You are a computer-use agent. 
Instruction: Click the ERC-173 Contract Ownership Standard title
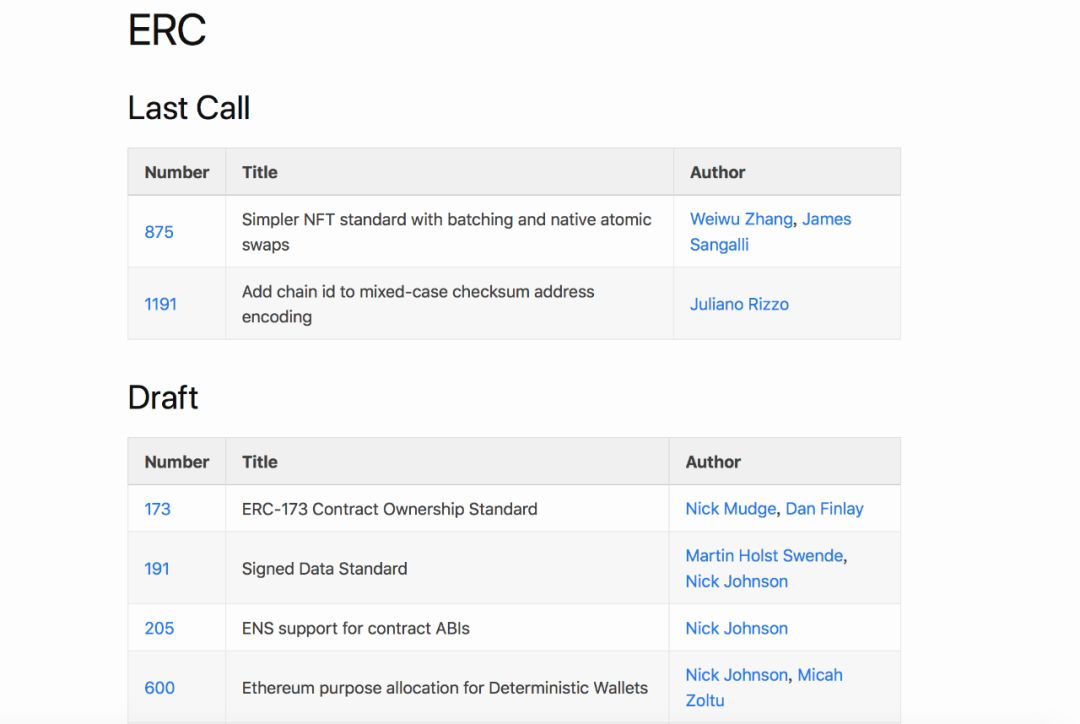click(x=389, y=509)
